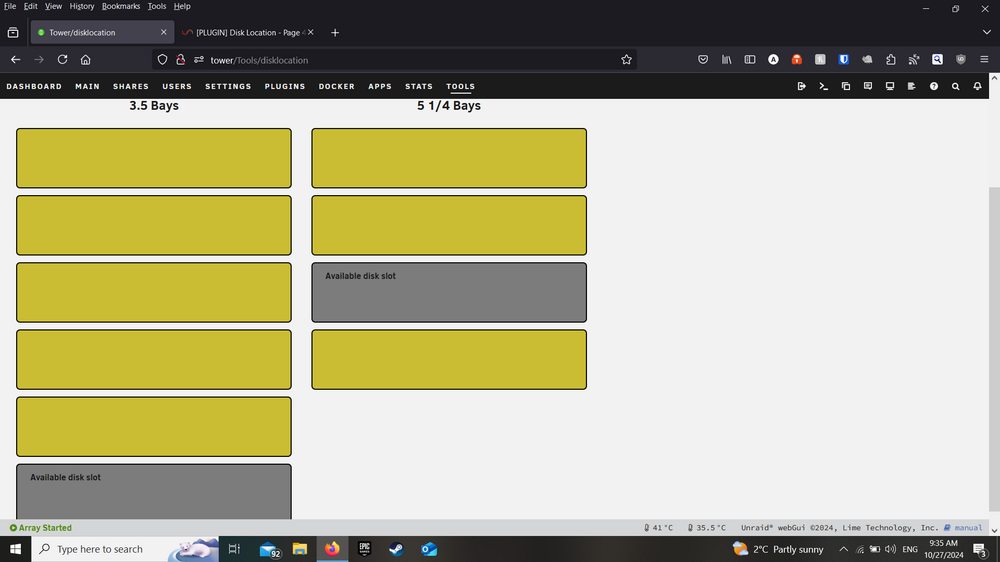The width and height of the screenshot is (1000, 562).
Task: Open Epic Games launcher from the taskbar
Action: 364,549
